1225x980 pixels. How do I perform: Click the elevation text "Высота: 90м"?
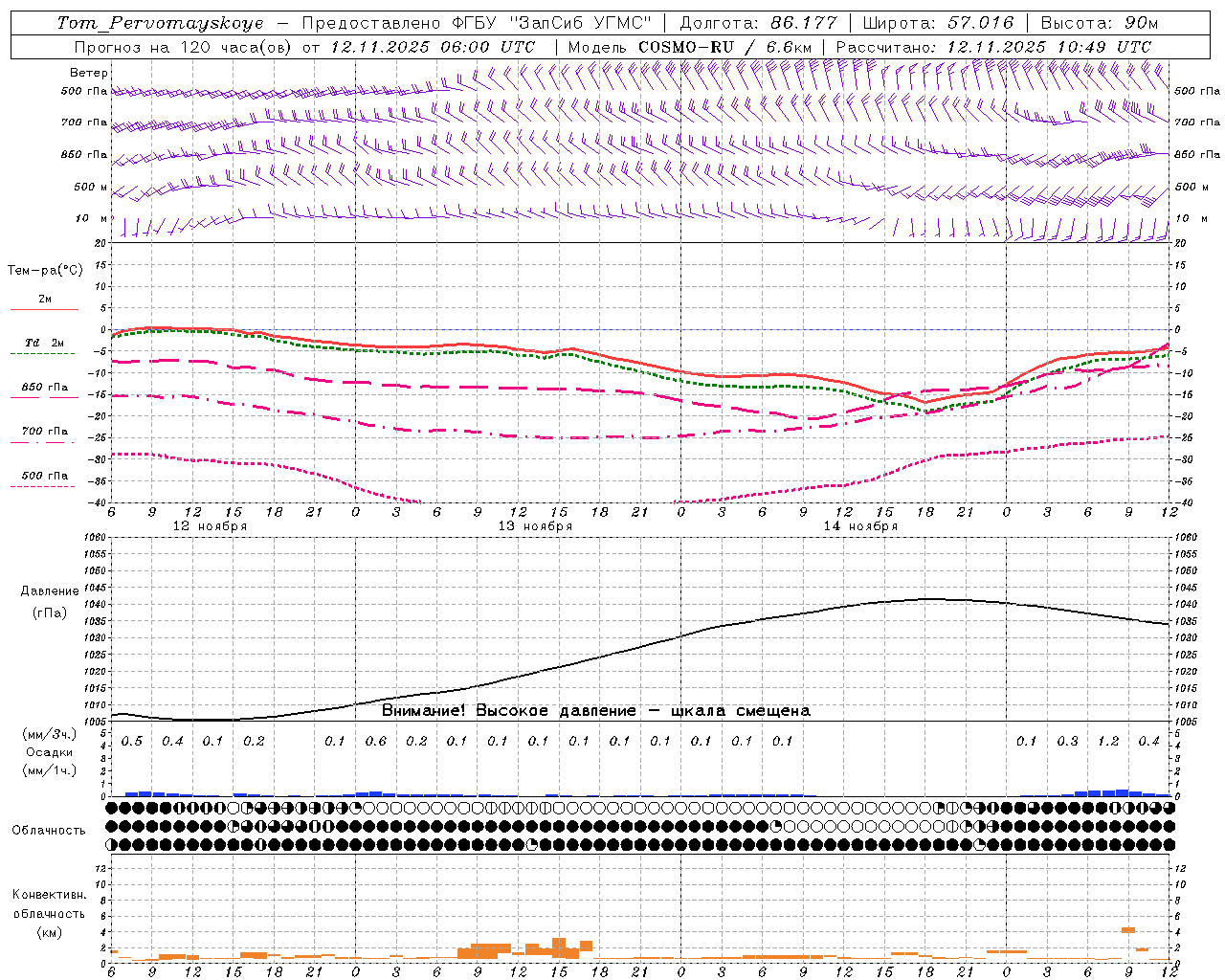1100,23
